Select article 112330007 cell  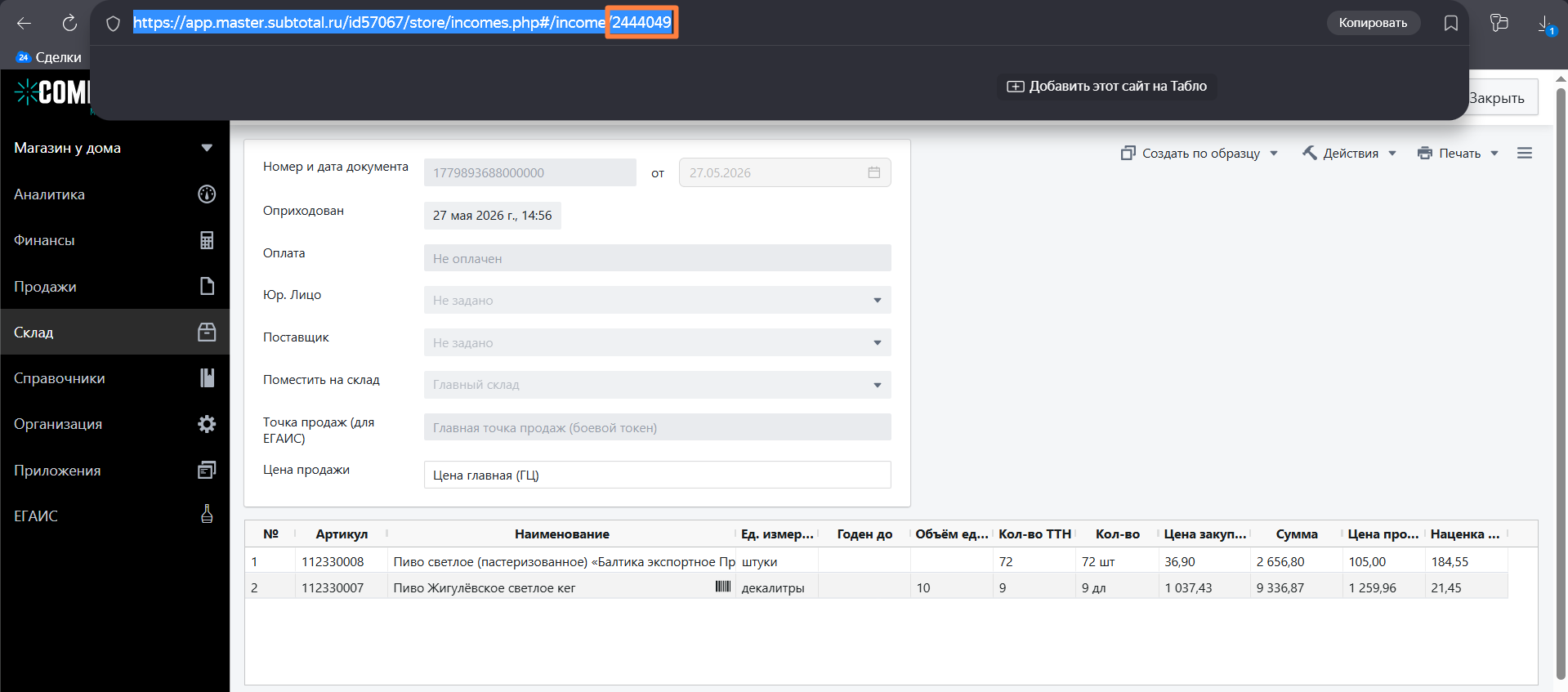342,587
